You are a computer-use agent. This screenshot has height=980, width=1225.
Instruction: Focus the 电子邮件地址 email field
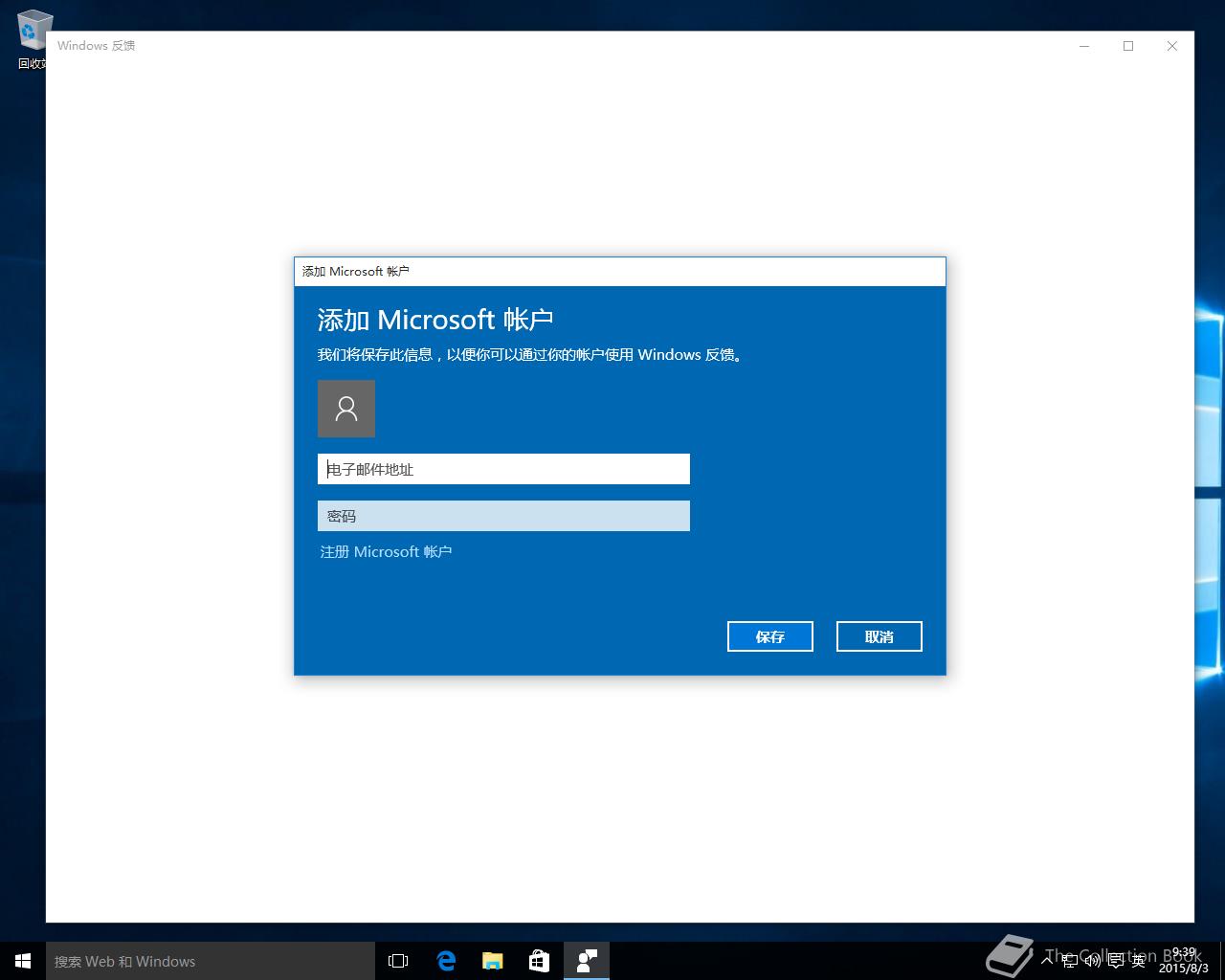click(503, 469)
